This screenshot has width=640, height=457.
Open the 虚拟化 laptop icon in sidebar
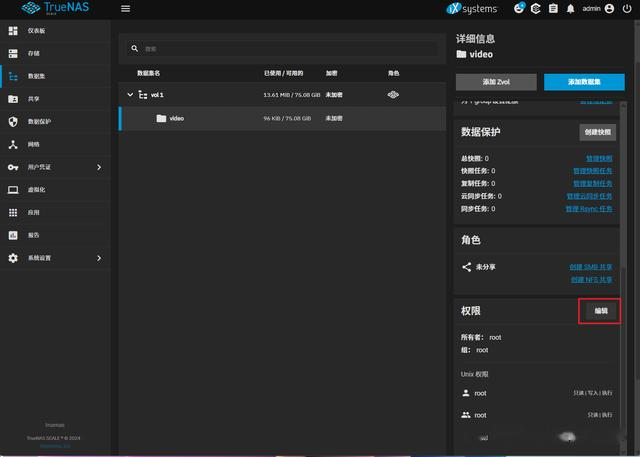pos(13,190)
